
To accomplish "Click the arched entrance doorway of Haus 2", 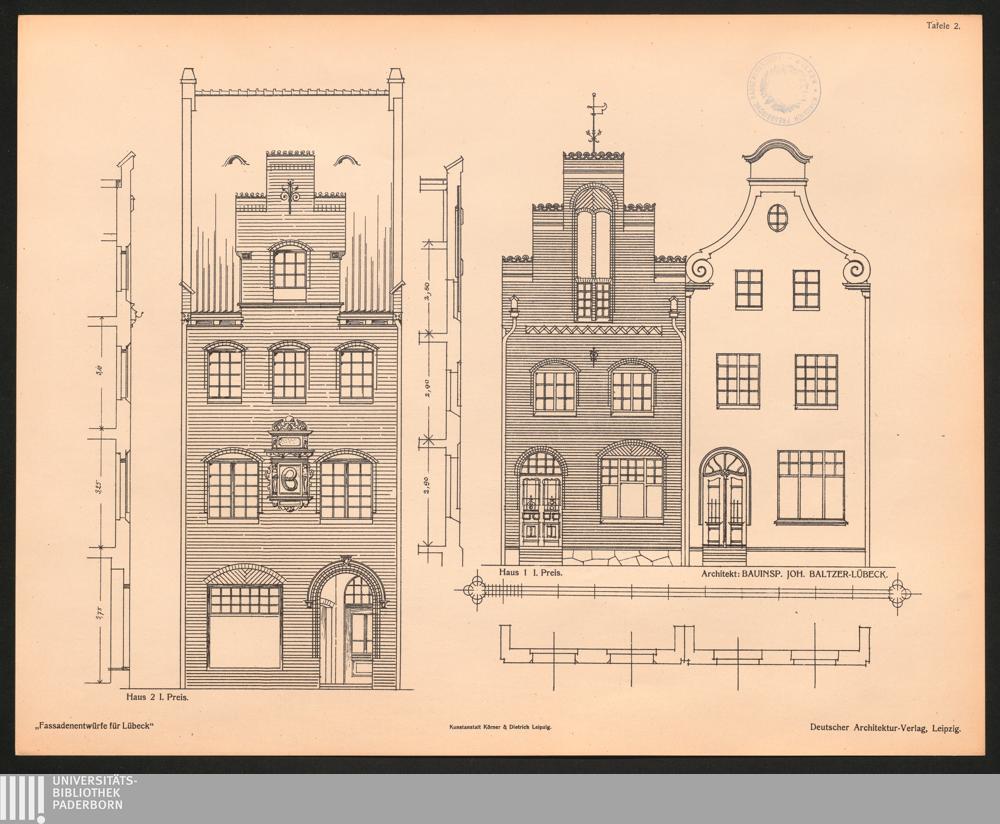I will [x=347, y=626].
